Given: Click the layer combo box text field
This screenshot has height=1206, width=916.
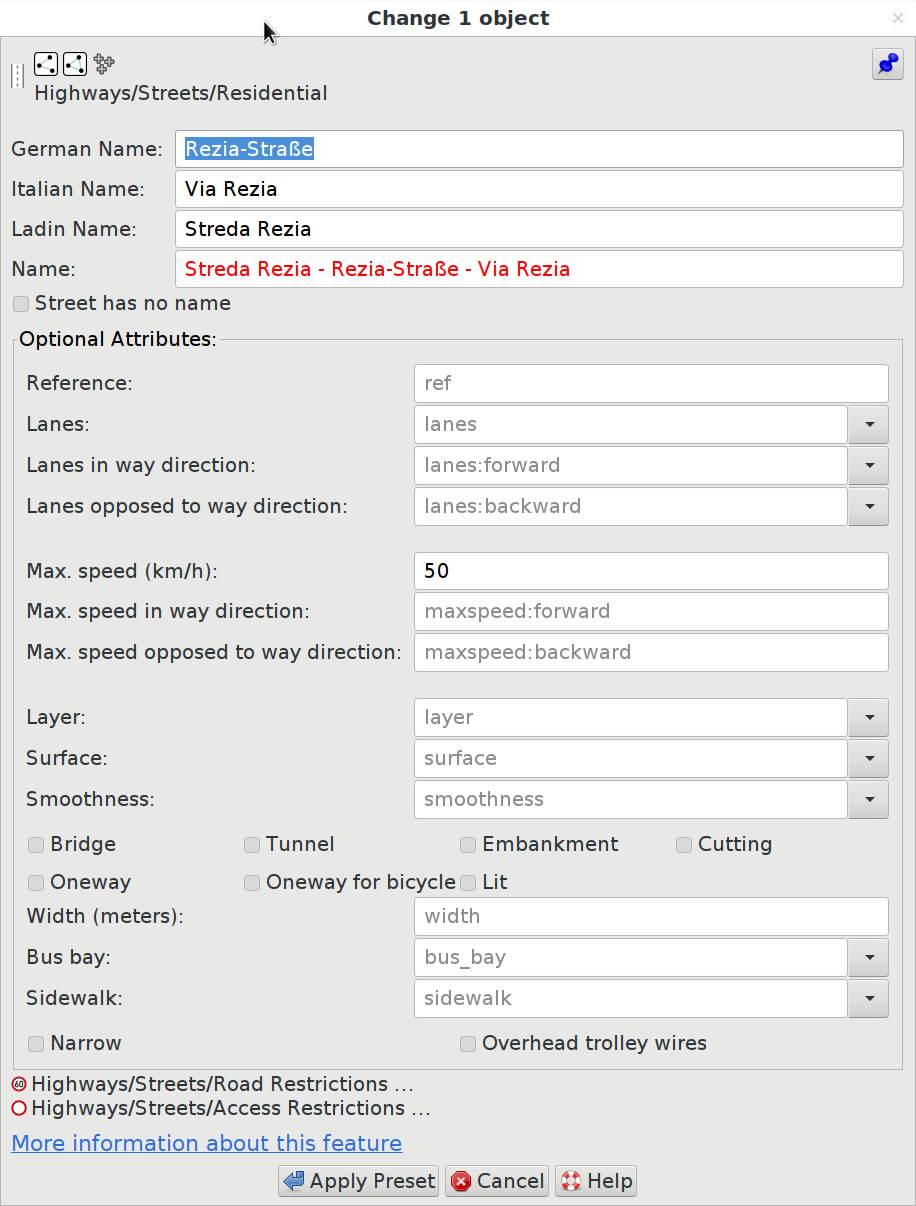Looking at the screenshot, I should click(631, 717).
